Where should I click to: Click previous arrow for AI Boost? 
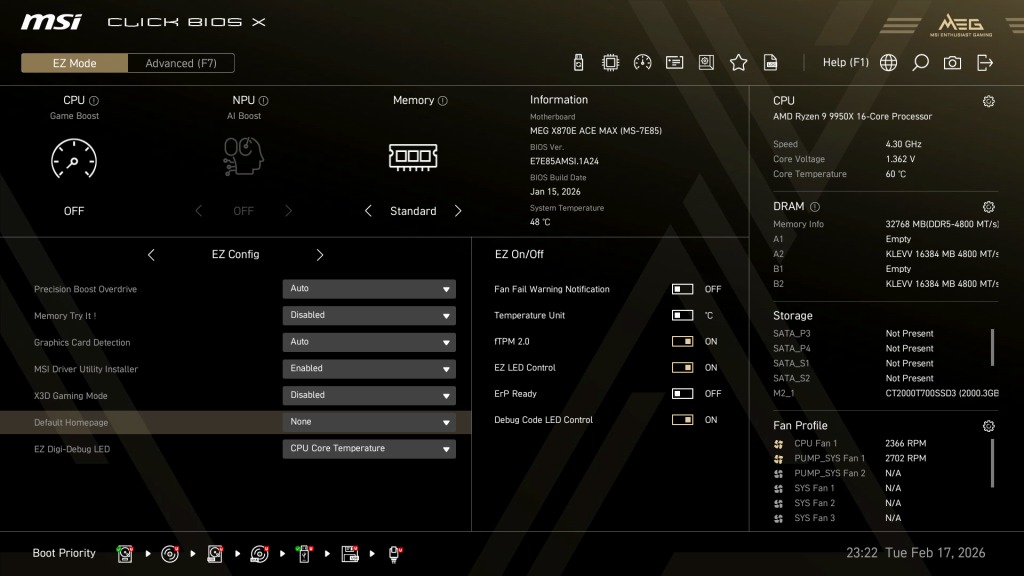199,211
